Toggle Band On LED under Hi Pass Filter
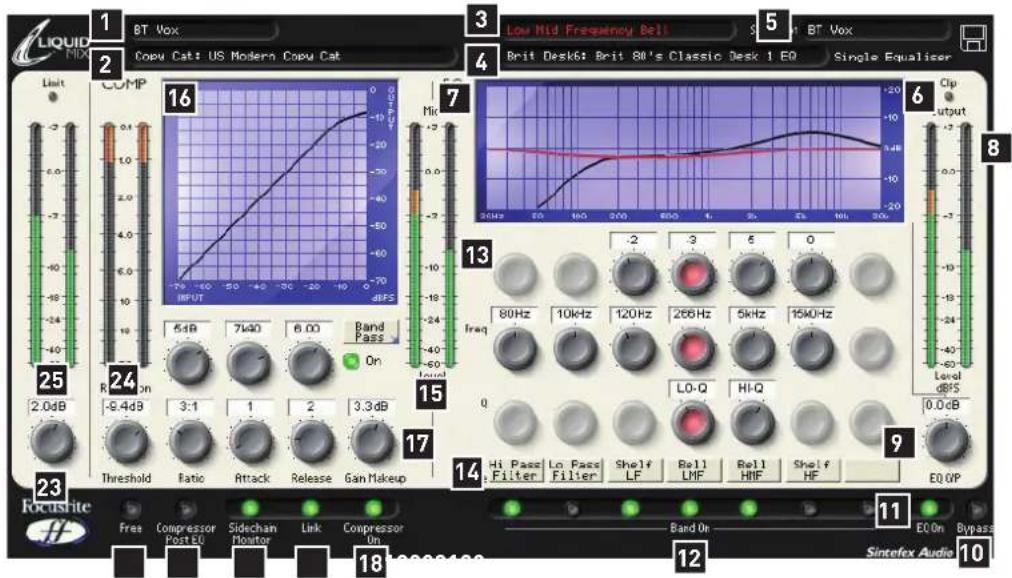 click(x=512, y=509)
